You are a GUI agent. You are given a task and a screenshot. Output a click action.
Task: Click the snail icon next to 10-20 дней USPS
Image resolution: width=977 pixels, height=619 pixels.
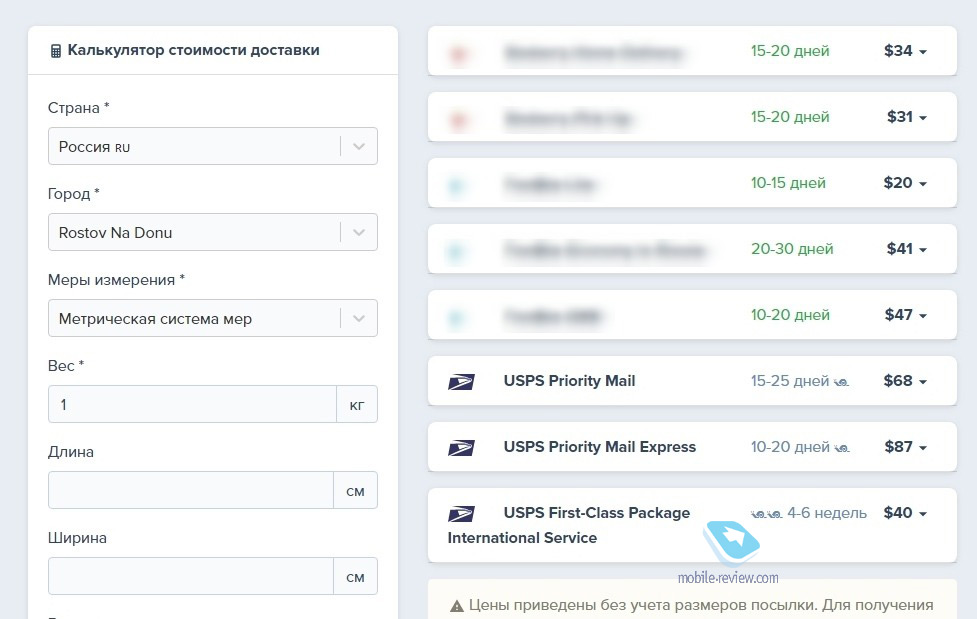coord(842,448)
